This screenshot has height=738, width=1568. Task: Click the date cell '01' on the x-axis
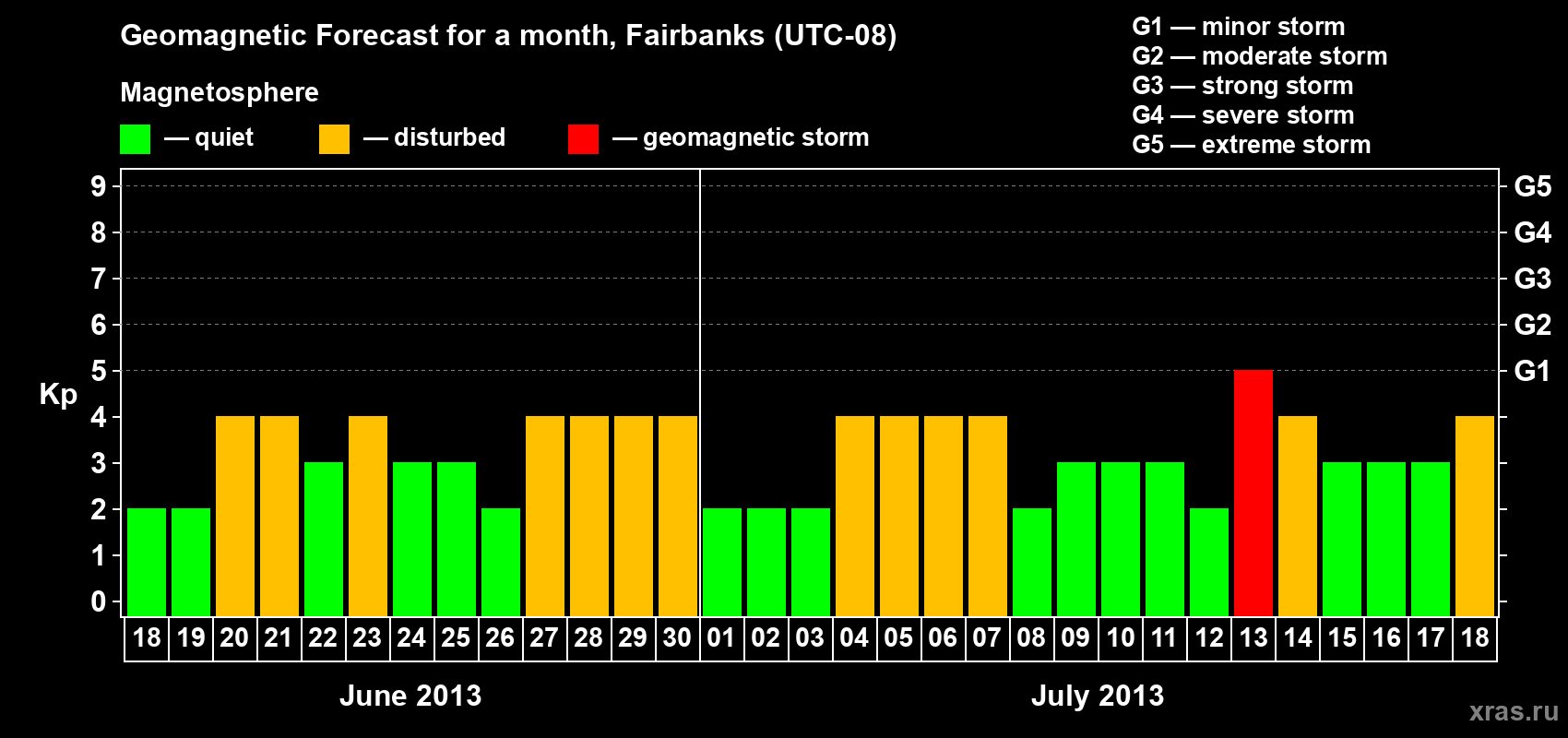(x=722, y=638)
